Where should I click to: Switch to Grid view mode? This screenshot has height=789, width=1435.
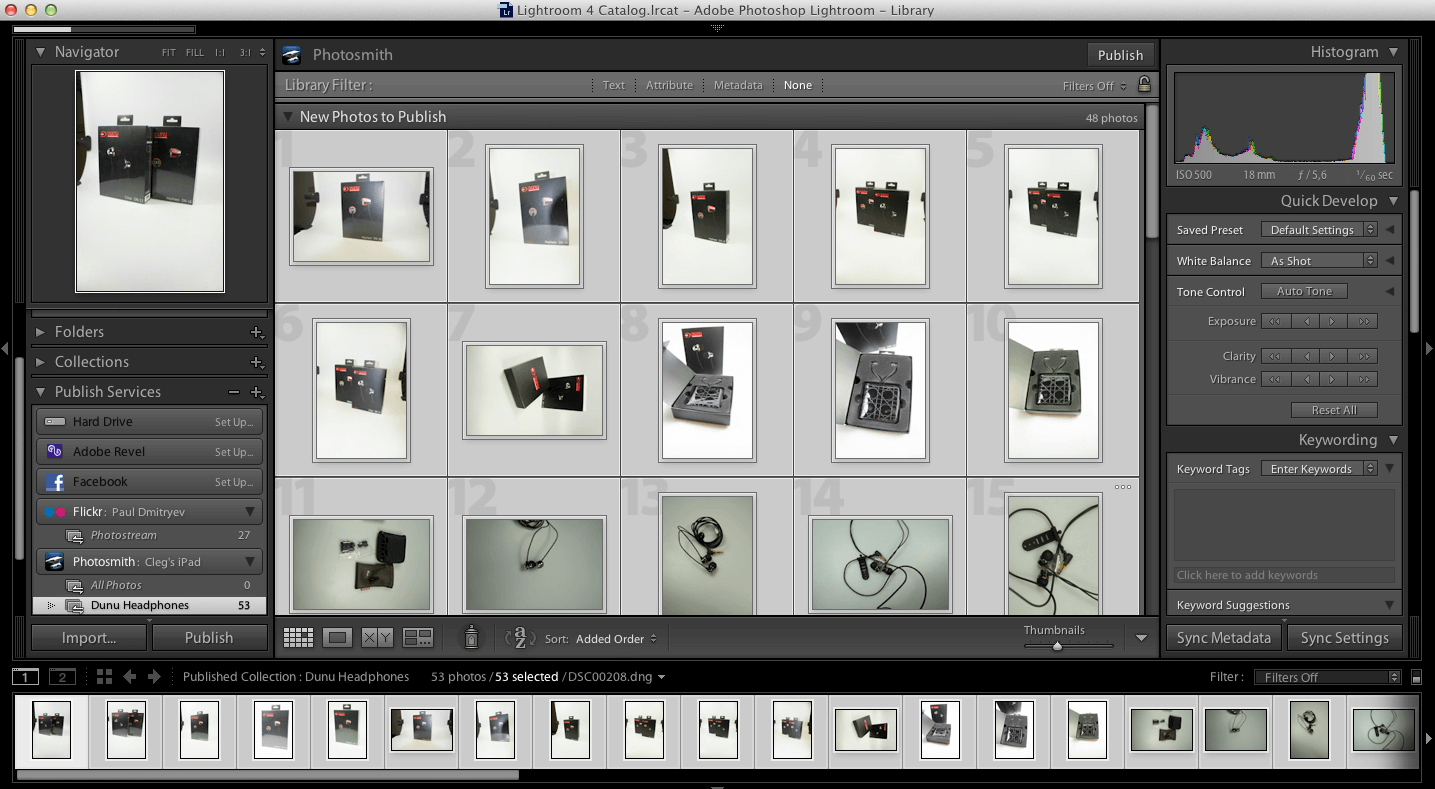[x=298, y=637]
